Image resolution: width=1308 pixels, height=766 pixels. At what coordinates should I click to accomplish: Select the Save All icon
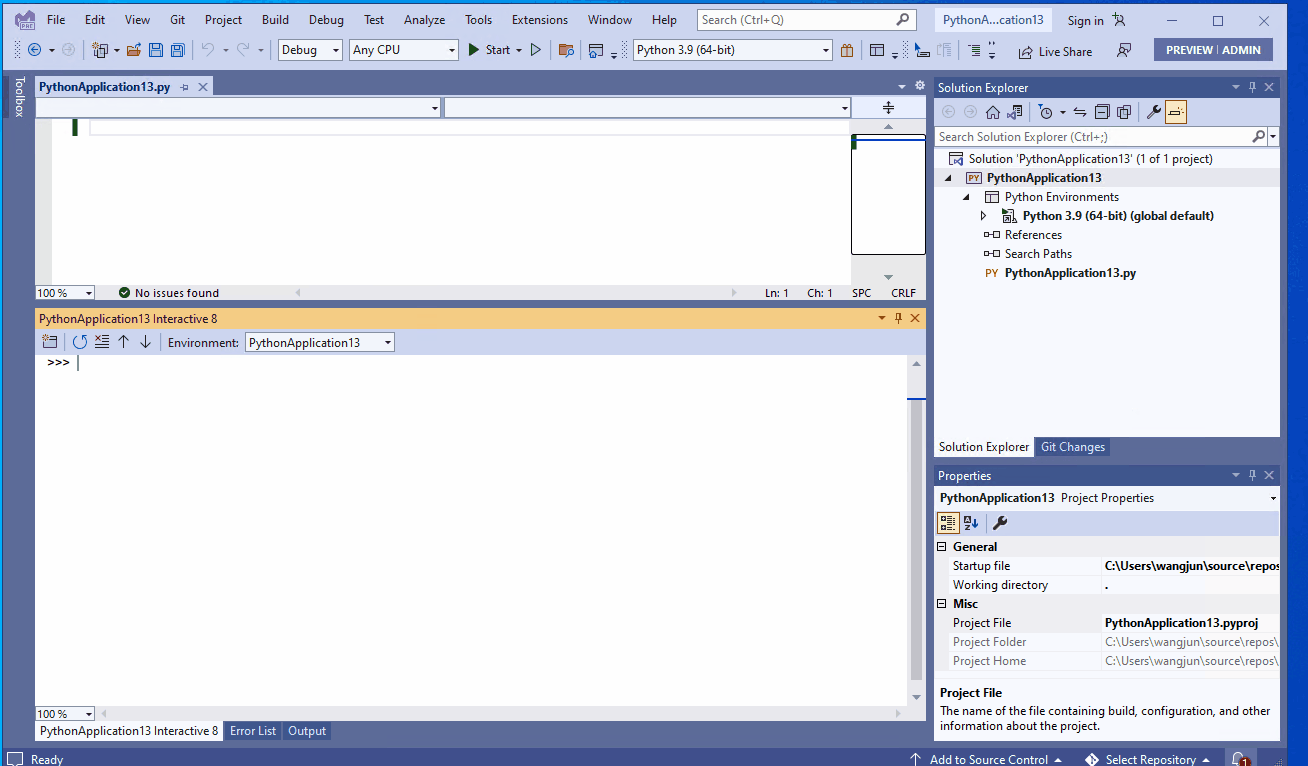coord(177,50)
